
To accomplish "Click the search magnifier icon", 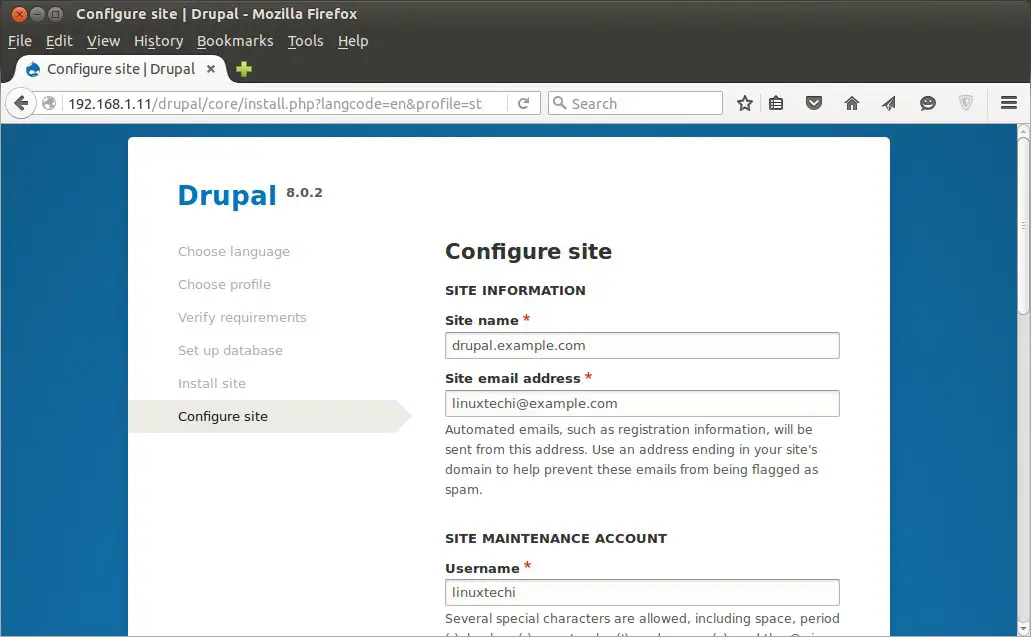I will pos(560,103).
